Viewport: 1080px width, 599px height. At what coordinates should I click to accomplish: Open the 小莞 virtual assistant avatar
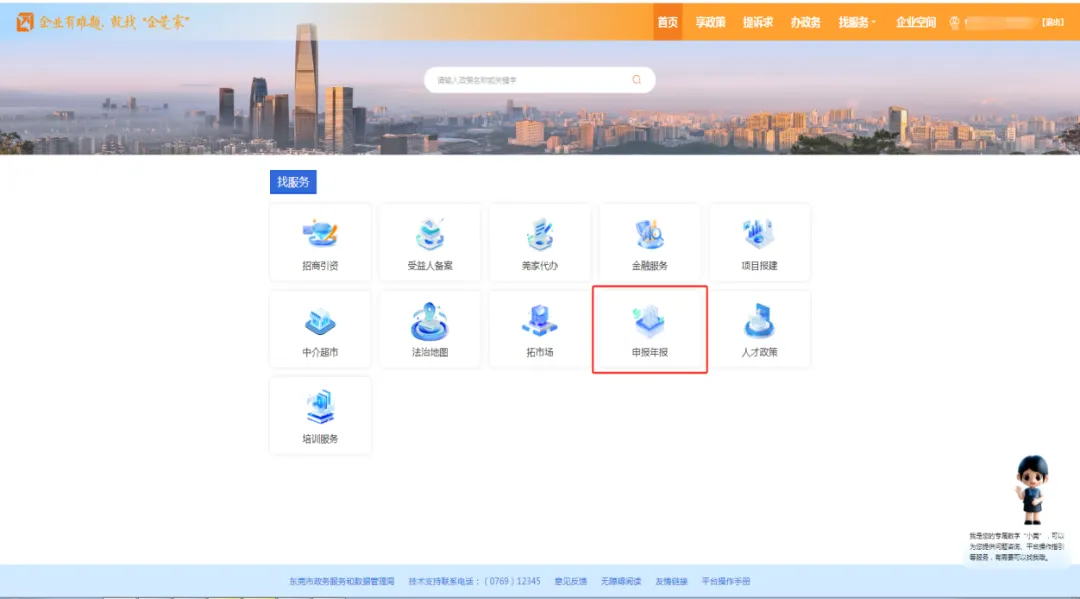pos(1031,490)
